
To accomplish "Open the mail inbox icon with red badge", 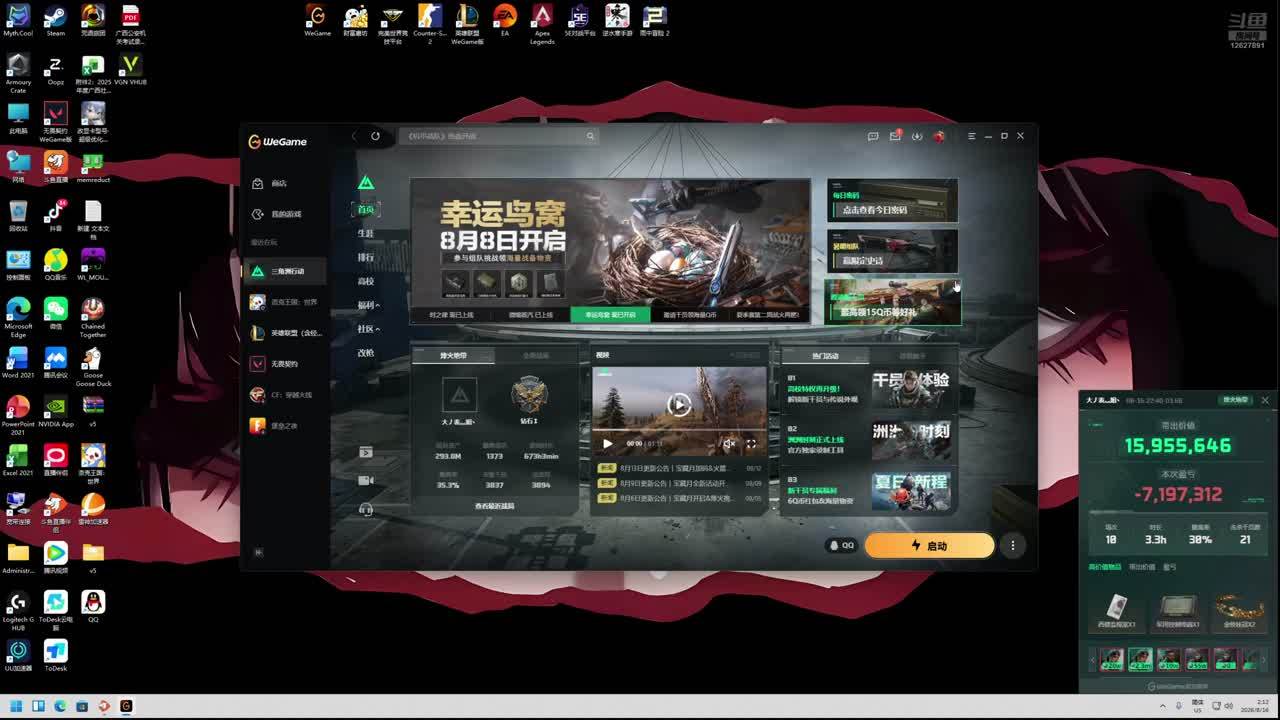I will coord(895,136).
